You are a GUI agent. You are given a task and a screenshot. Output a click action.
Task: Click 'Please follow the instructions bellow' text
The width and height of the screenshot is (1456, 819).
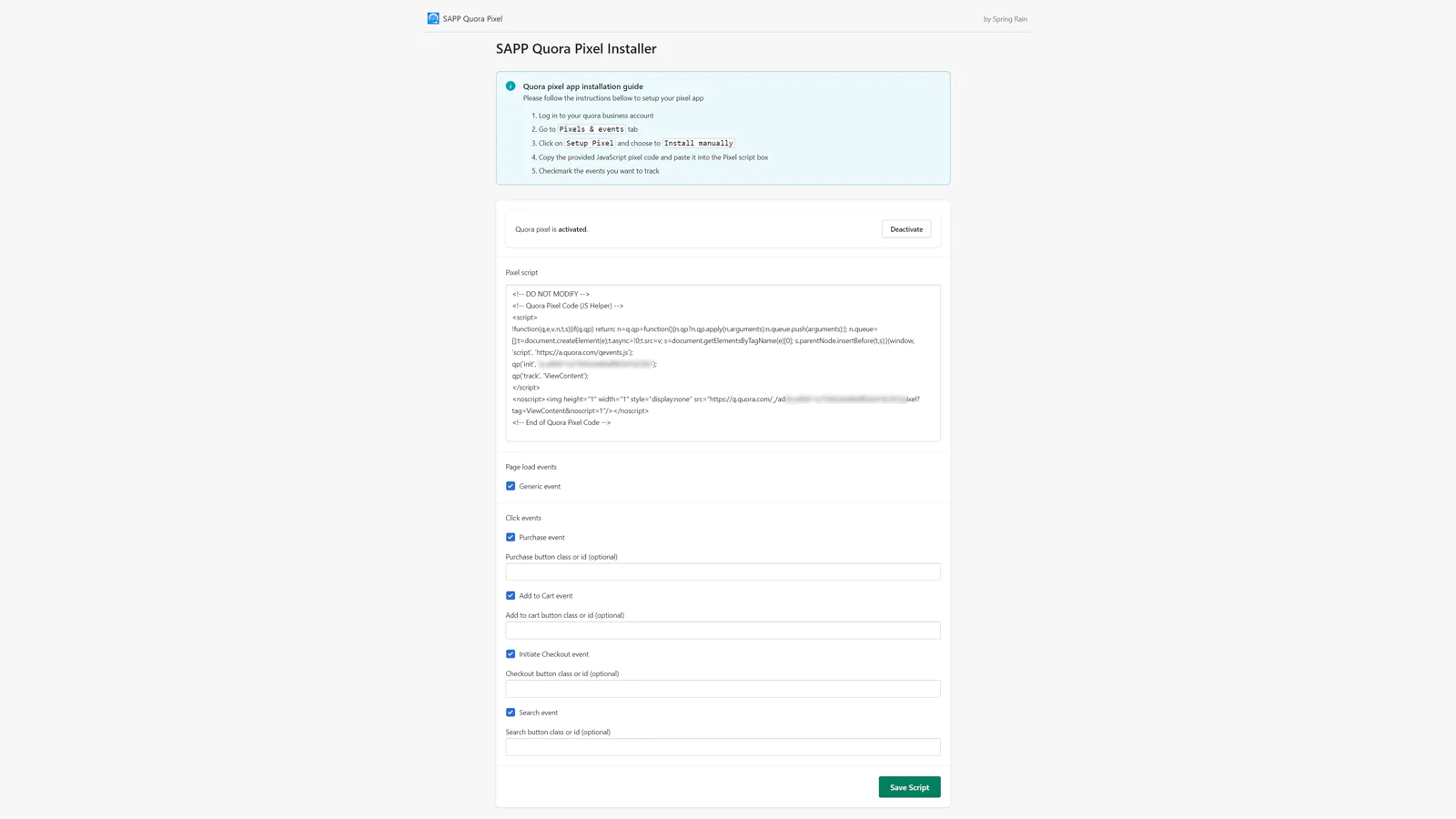pos(612,98)
